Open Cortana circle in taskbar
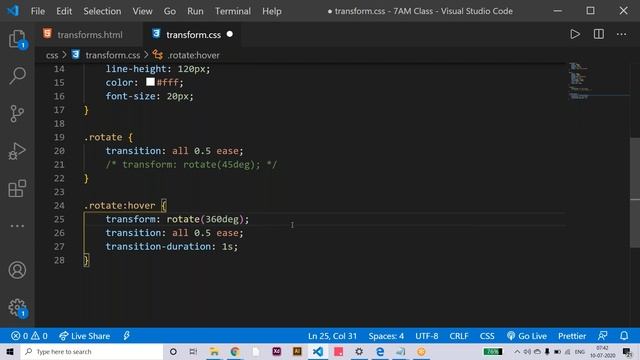The image size is (640, 360). tap(173, 351)
